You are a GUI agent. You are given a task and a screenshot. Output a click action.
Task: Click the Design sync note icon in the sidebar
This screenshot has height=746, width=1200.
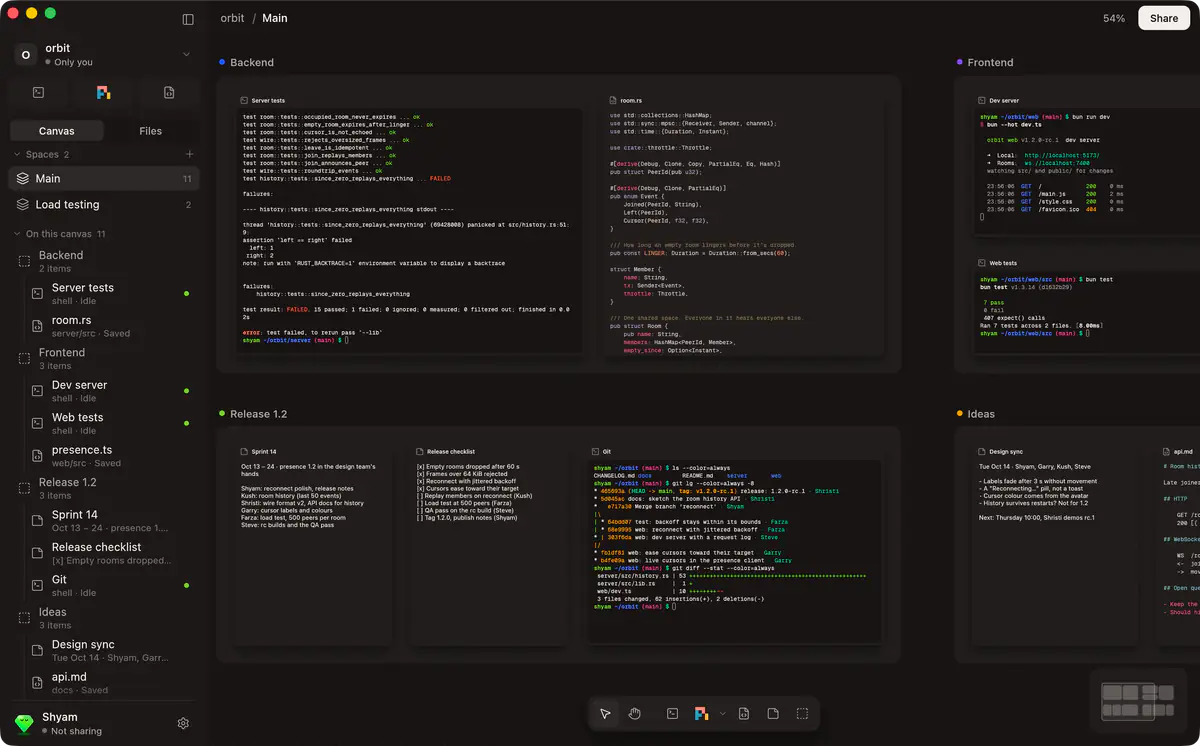pos(37,651)
